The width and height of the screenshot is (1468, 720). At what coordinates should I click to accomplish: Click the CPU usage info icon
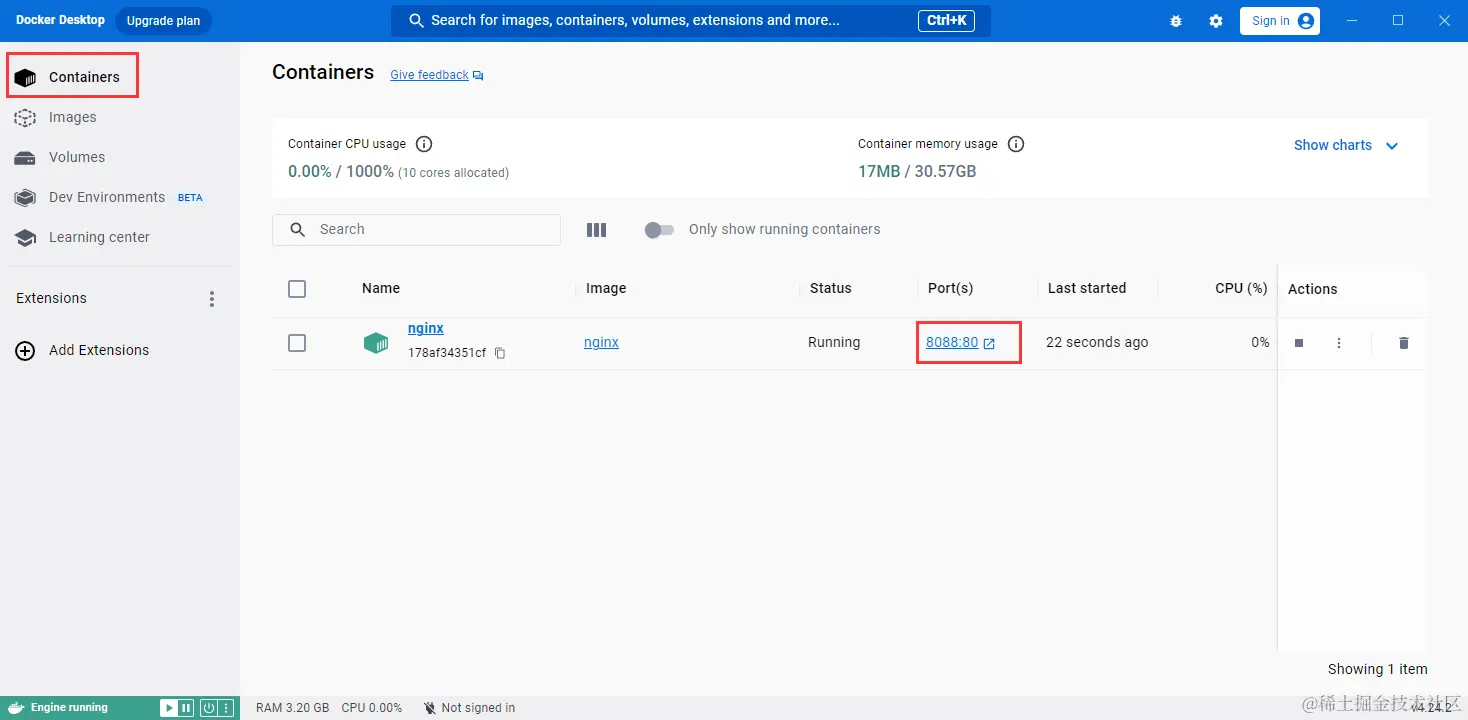(424, 144)
